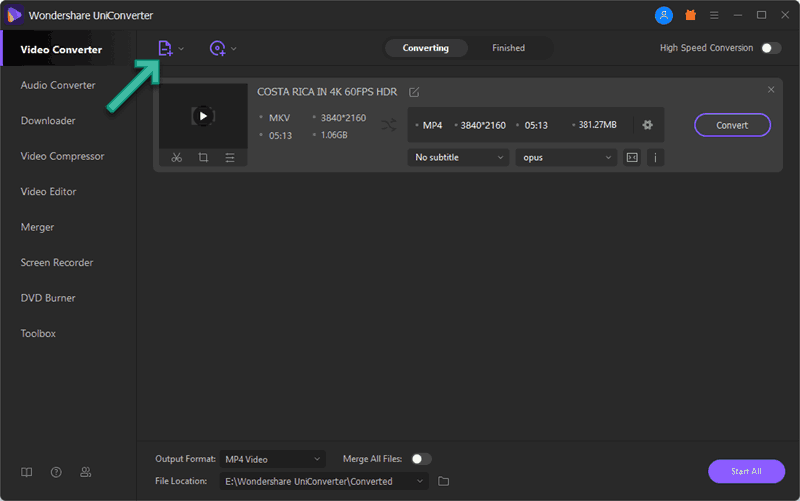The width and height of the screenshot is (800, 501).
Task: Click the video thumbnail preview
Action: click(203, 116)
